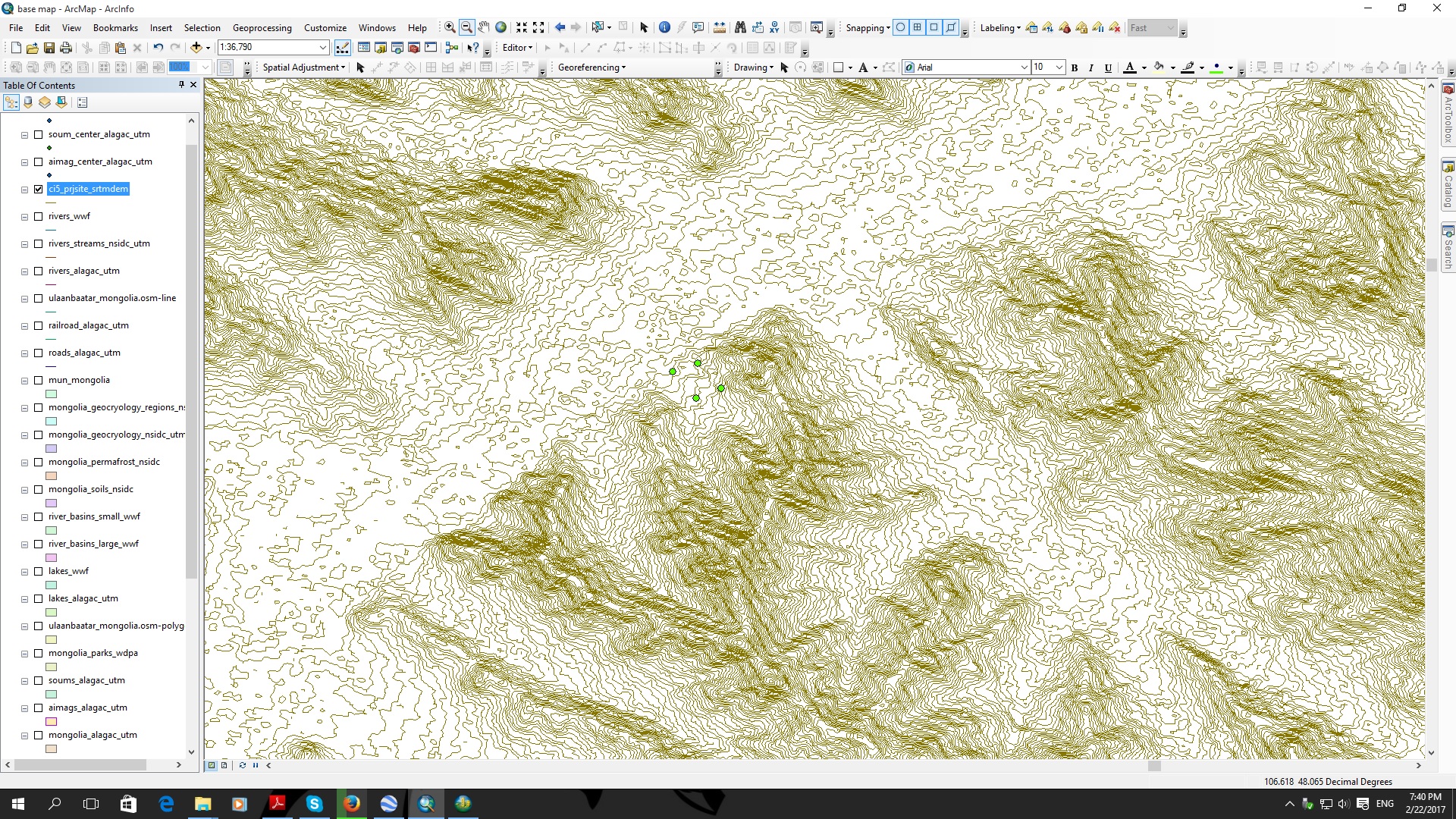The width and height of the screenshot is (1456, 819).
Task: Open the Catalog window from toolbar
Action: (x=381, y=47)
